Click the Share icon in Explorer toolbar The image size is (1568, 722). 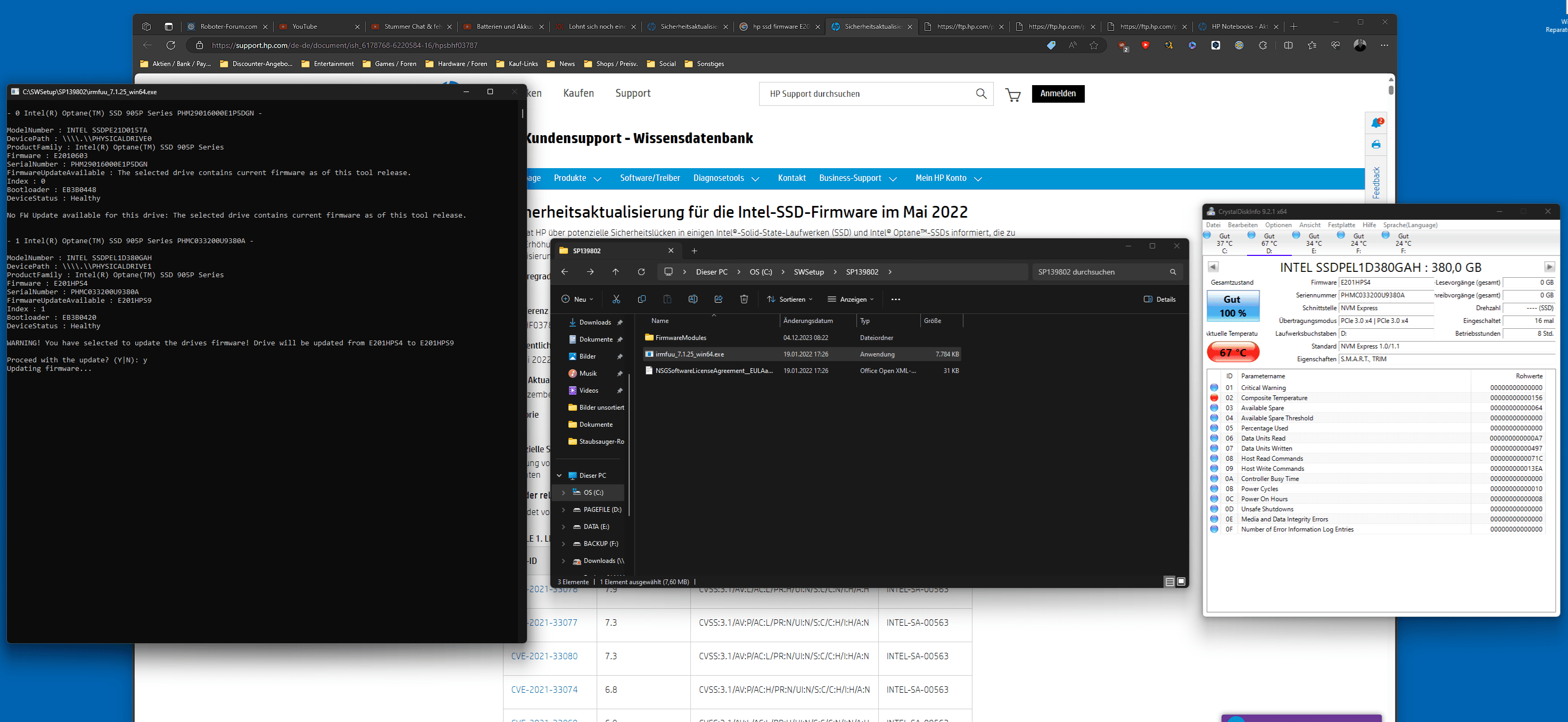tap(718, 299)
